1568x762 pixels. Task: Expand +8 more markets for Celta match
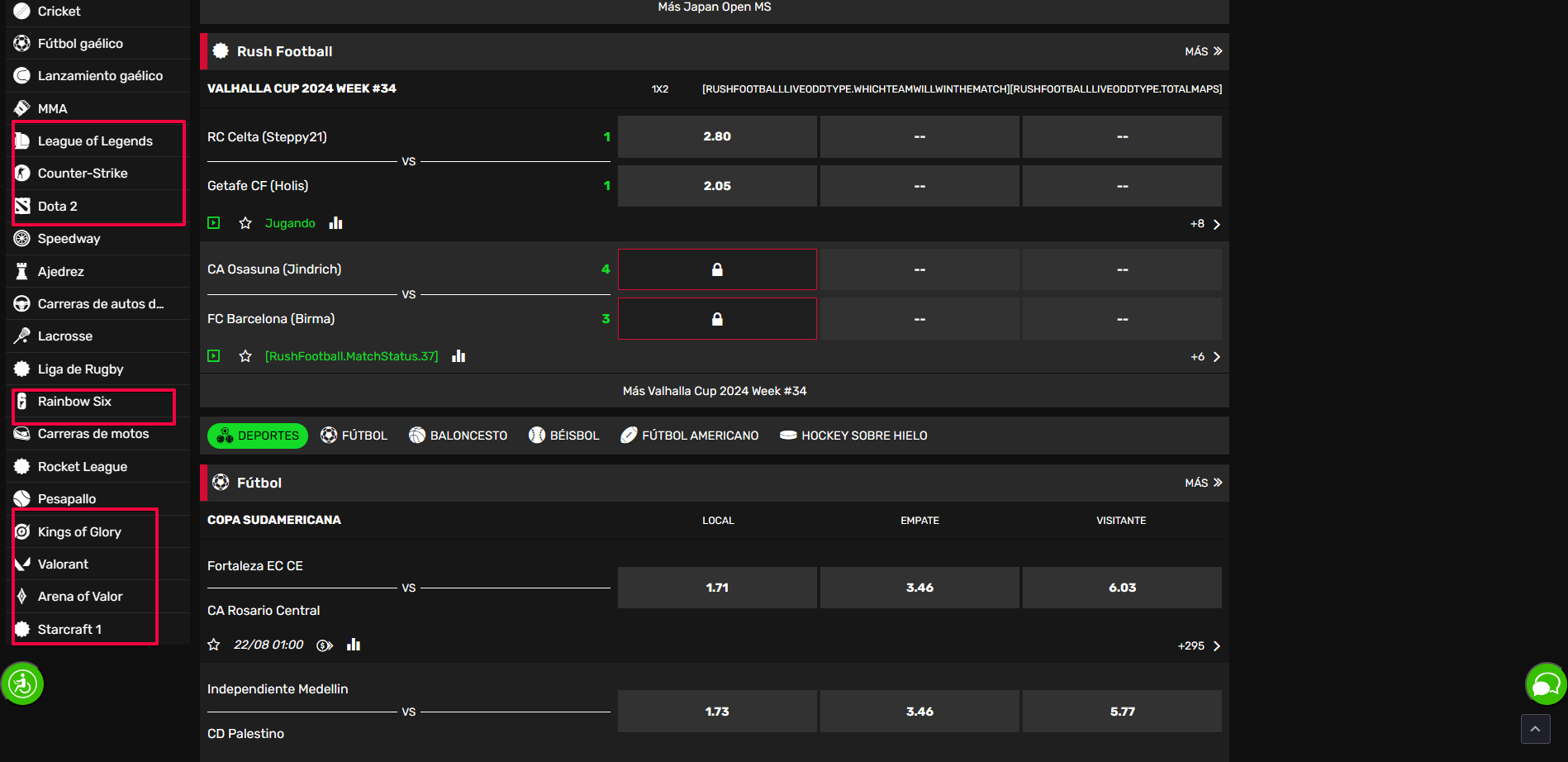click(1205, 224)
